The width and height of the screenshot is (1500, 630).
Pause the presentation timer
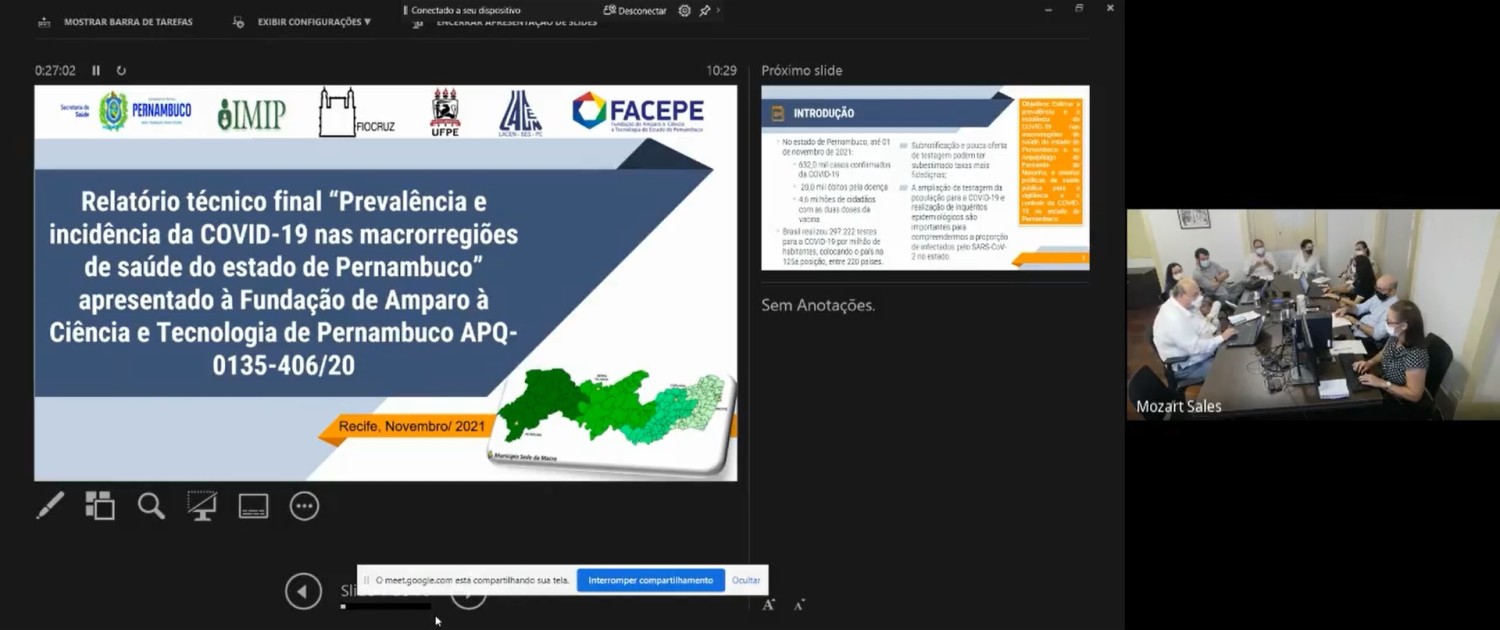pyautogui.click(x=96, y=71)
